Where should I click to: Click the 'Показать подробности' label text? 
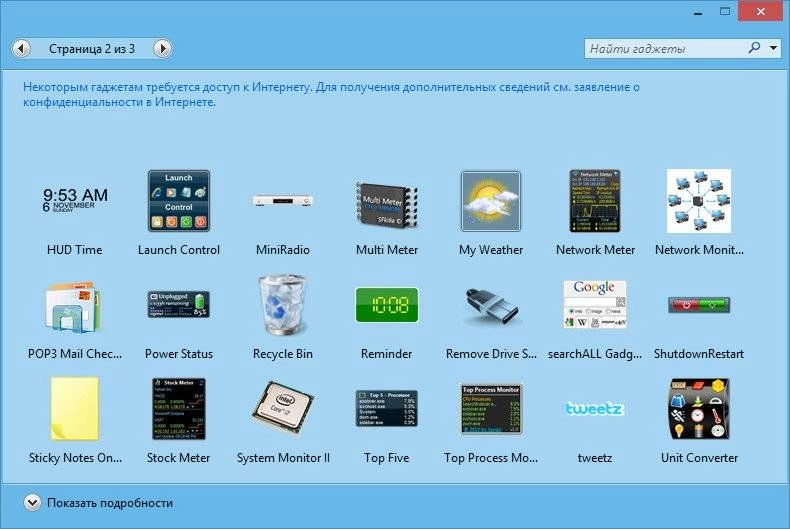pos(110,503)
